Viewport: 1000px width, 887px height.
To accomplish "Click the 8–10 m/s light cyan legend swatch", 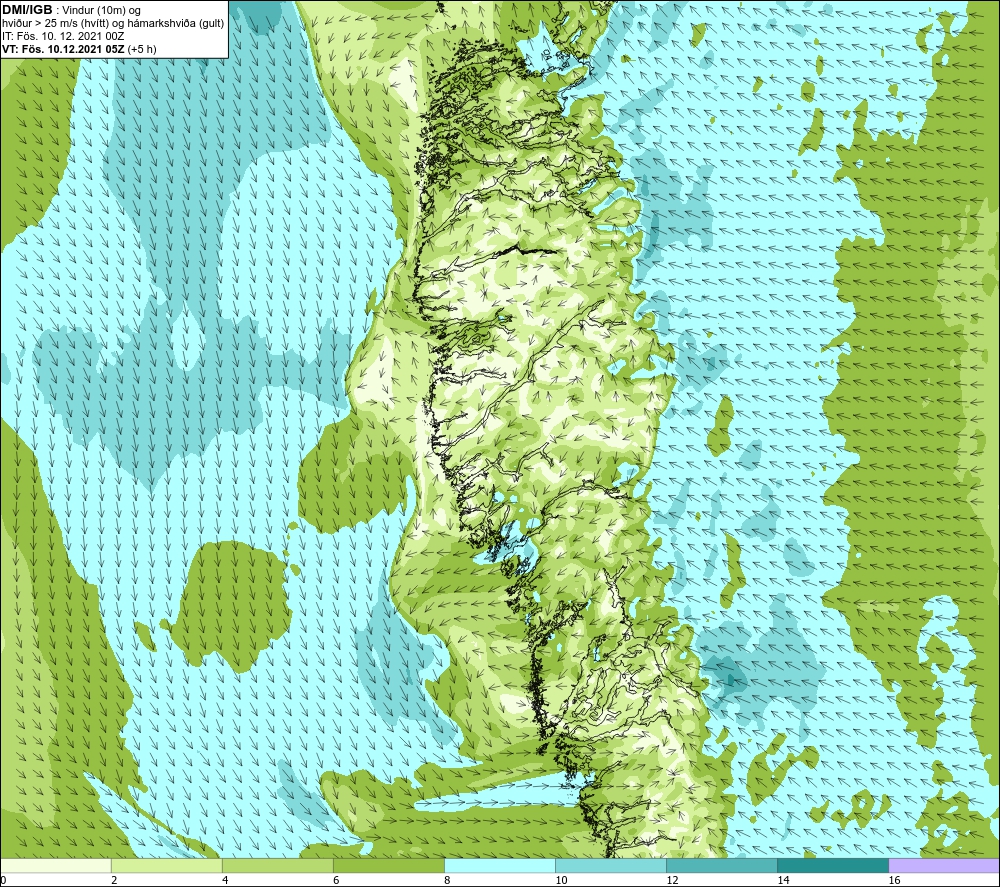I will (500, 866).
